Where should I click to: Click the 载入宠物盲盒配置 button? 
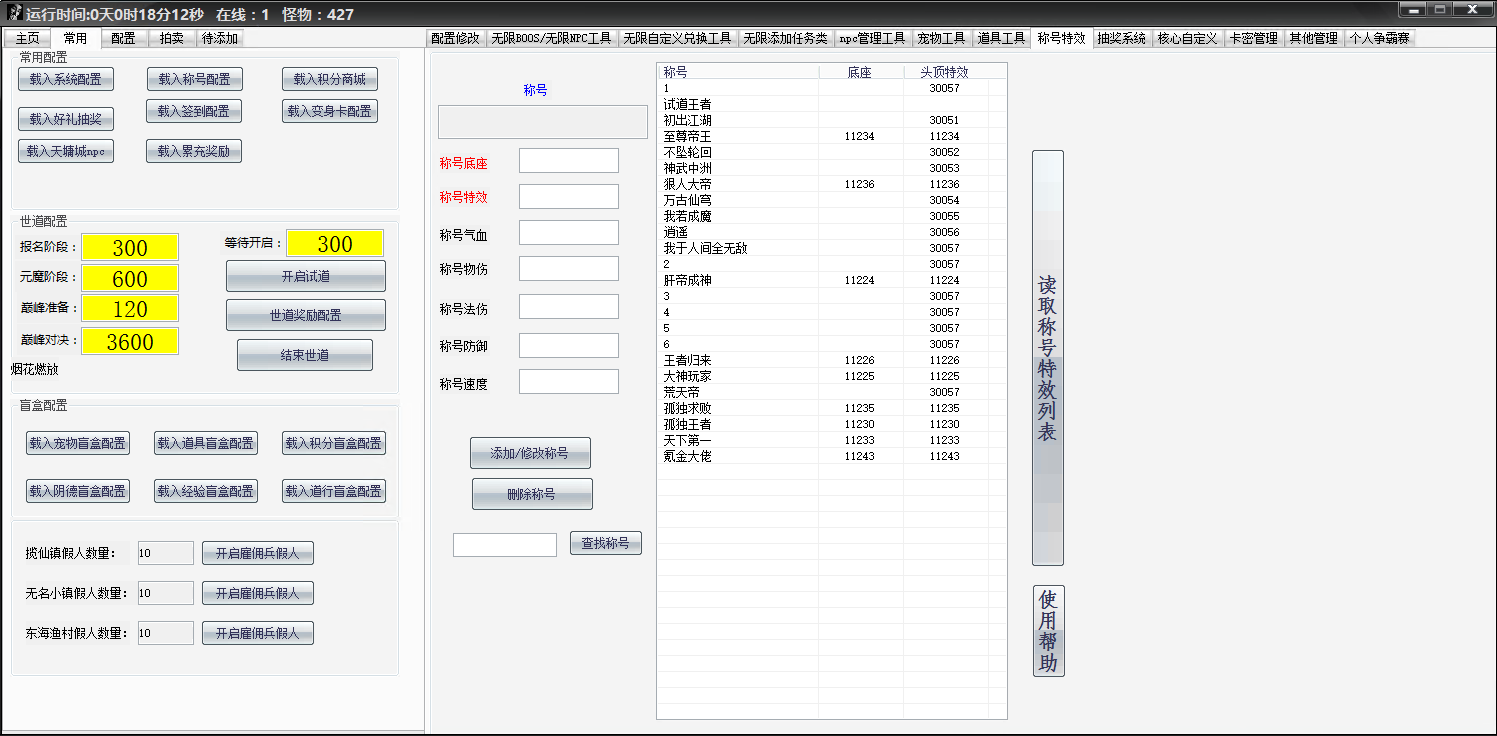click(78, 443)
